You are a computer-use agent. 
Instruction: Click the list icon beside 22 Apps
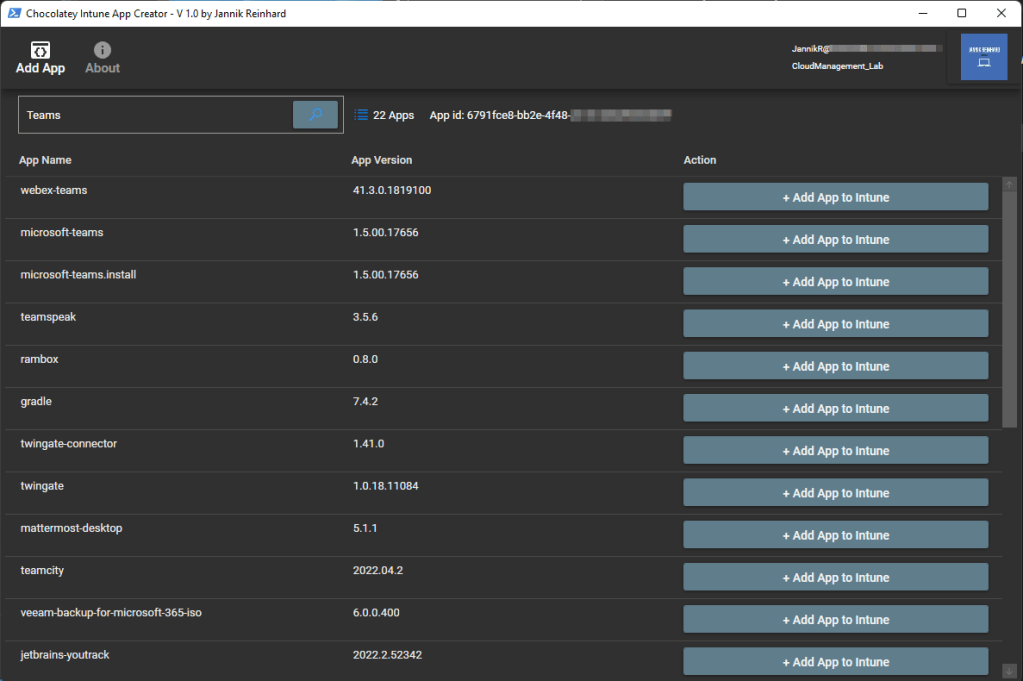[361, 115]
